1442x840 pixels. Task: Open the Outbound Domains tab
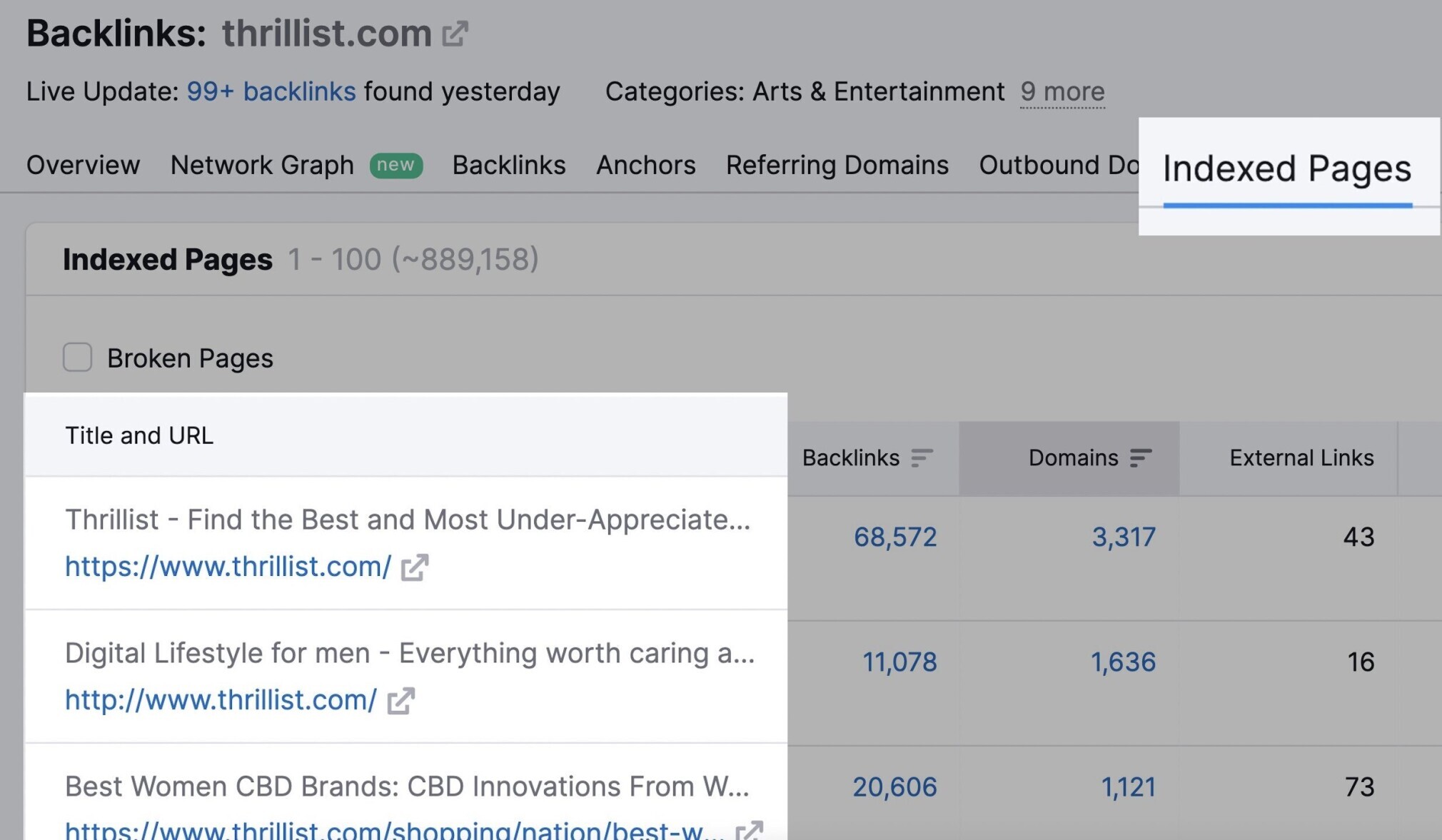pos(1059,165)
